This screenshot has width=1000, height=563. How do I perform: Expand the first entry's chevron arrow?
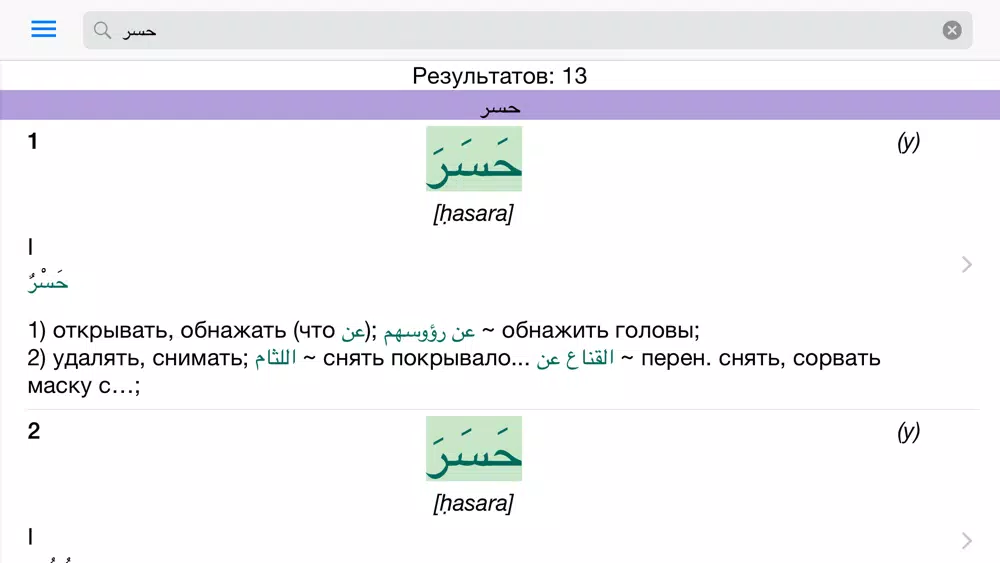click(x=966, y=264)
